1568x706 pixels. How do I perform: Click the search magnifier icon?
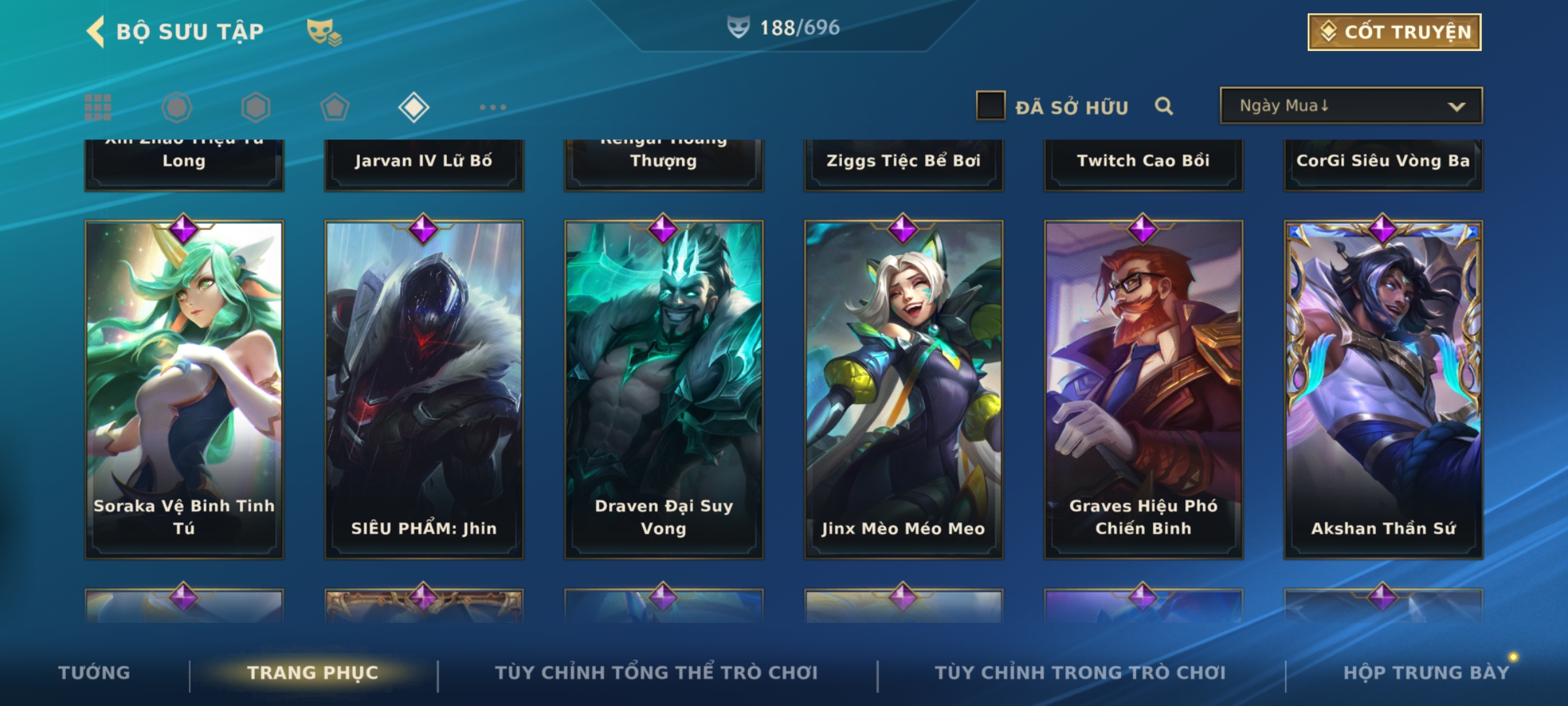click(1164, 106)
